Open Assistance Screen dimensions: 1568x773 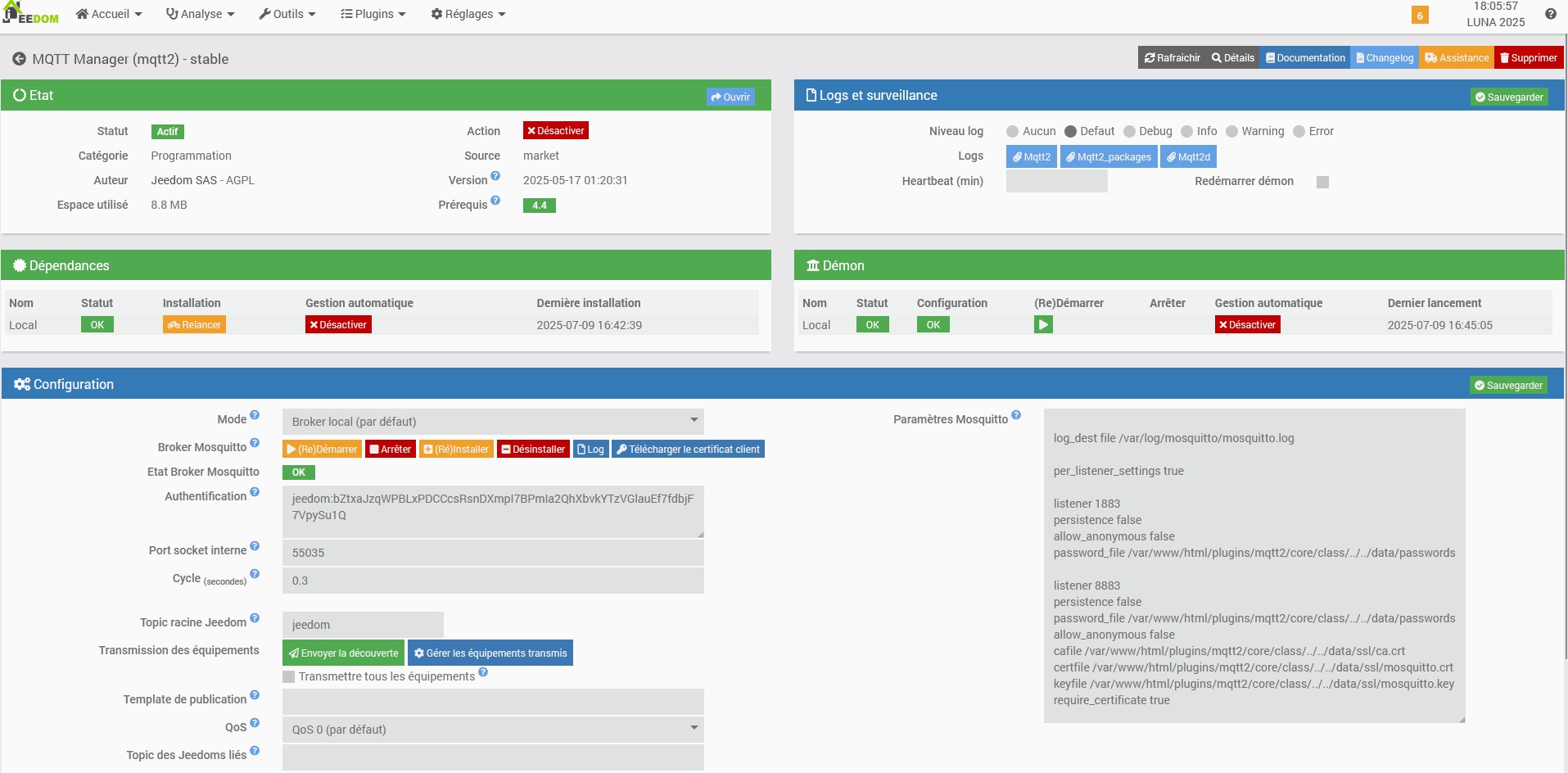coord(1457,58)
